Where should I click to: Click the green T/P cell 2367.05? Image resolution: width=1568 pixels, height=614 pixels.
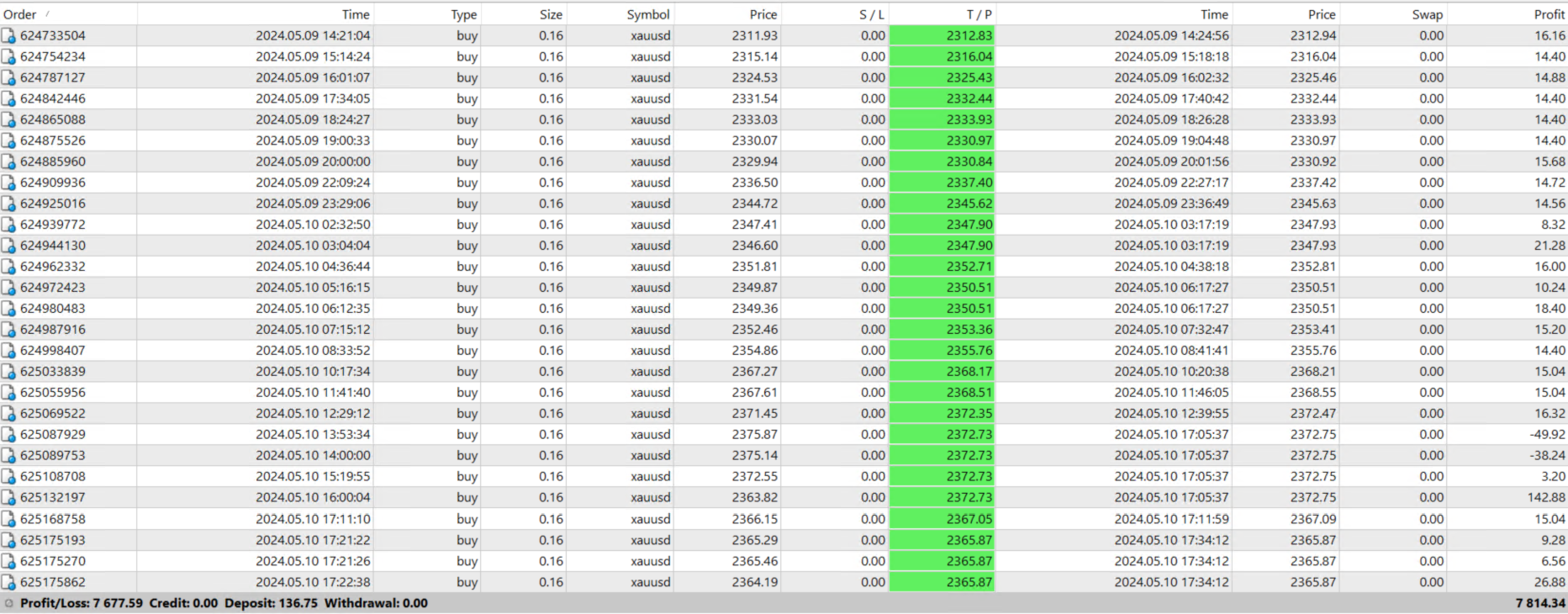pyautogui.click(x=942, y=520)
